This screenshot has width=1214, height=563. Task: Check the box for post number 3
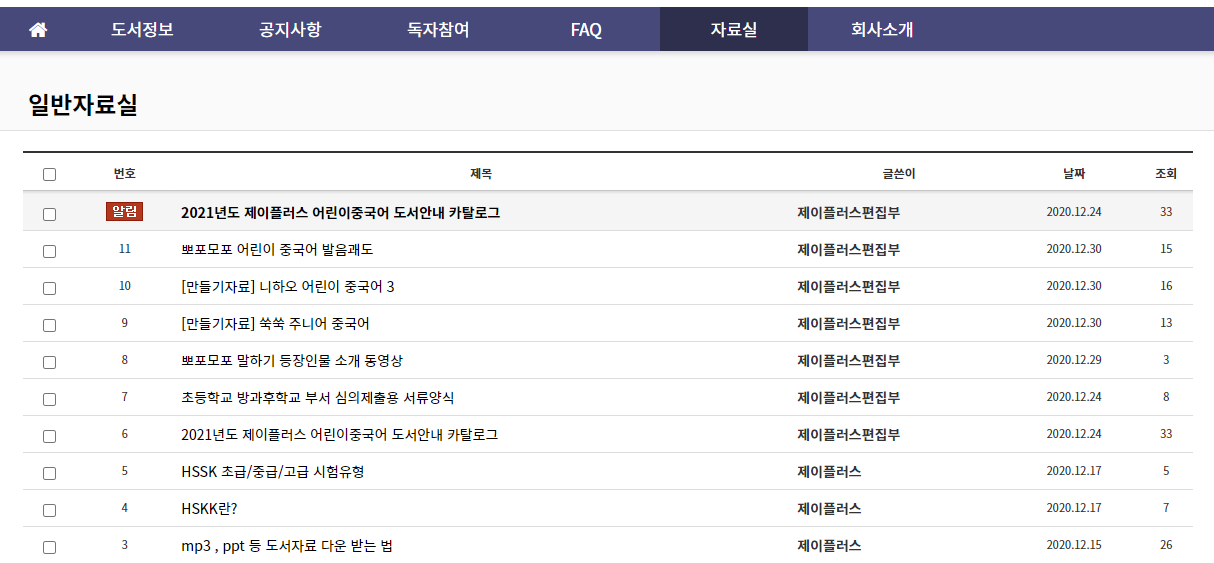49,547
